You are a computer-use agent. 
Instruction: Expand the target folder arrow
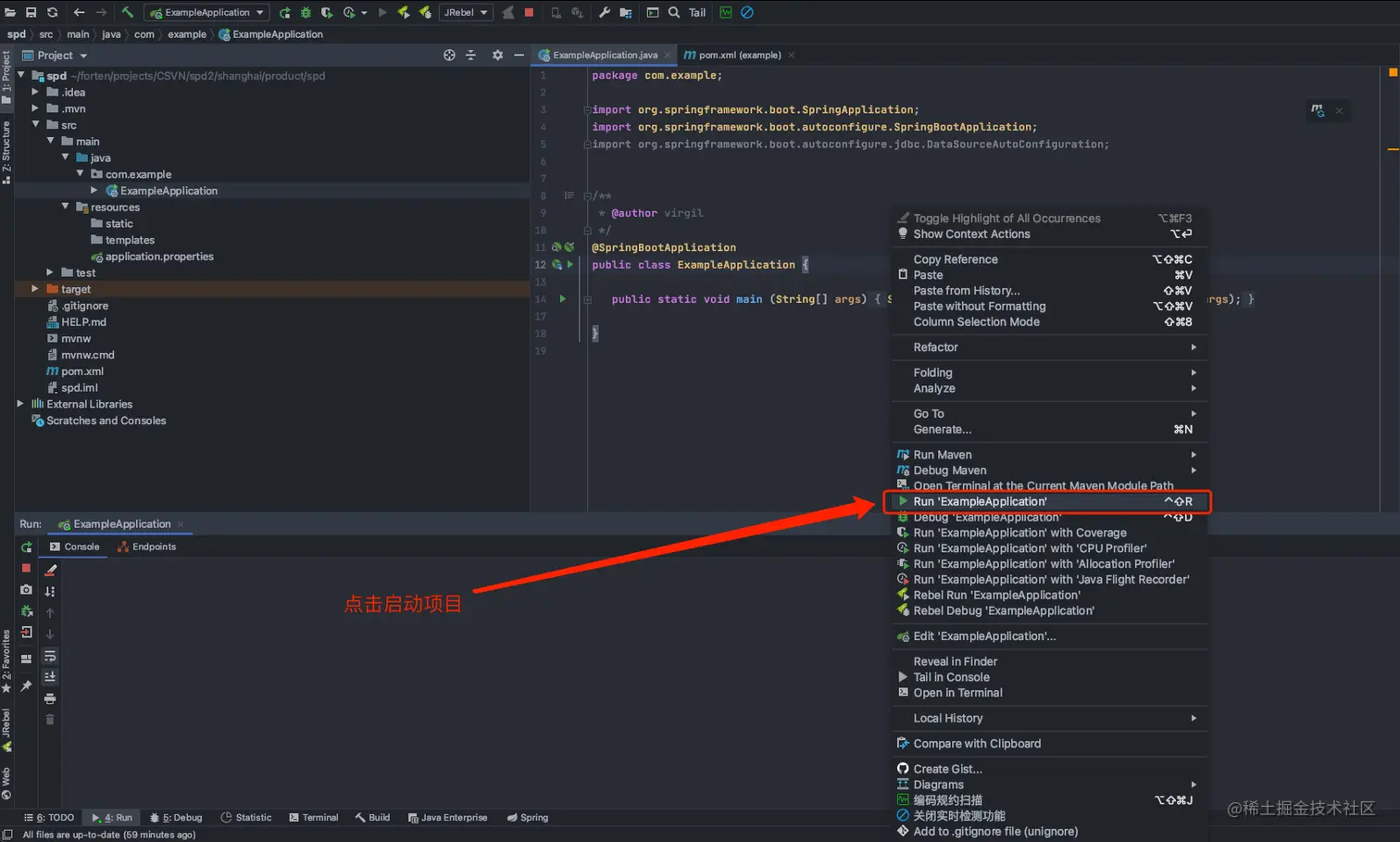35,289
